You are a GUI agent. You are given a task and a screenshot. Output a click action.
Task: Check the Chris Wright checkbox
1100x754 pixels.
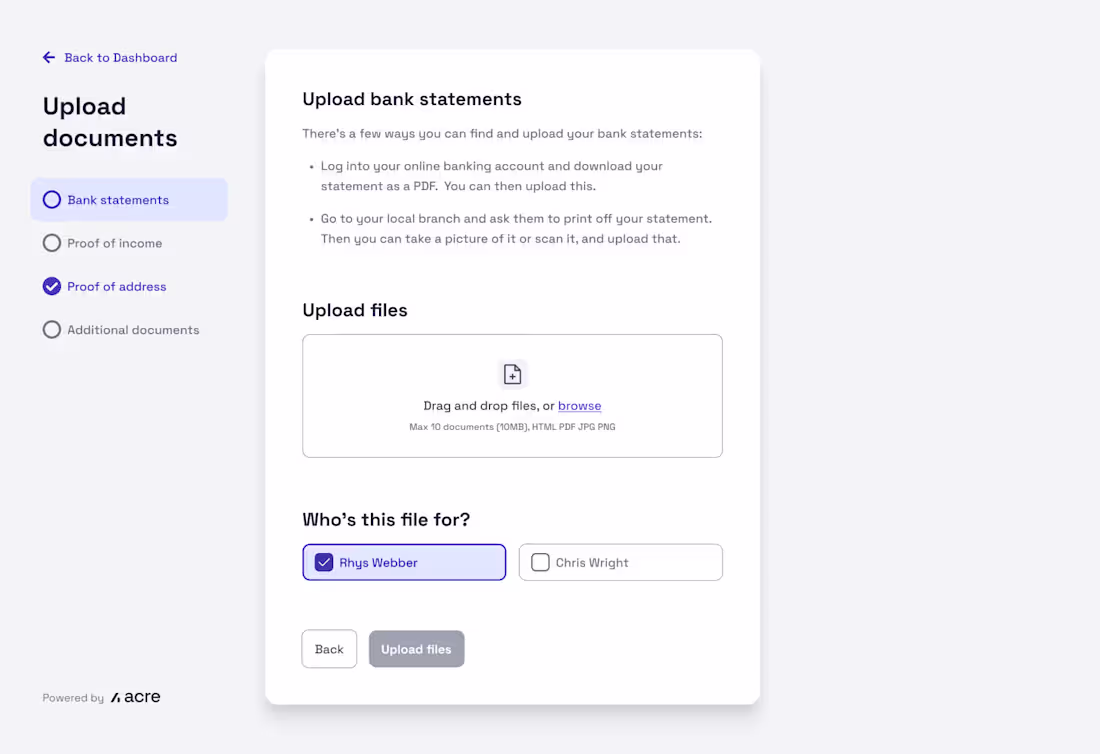540,562
